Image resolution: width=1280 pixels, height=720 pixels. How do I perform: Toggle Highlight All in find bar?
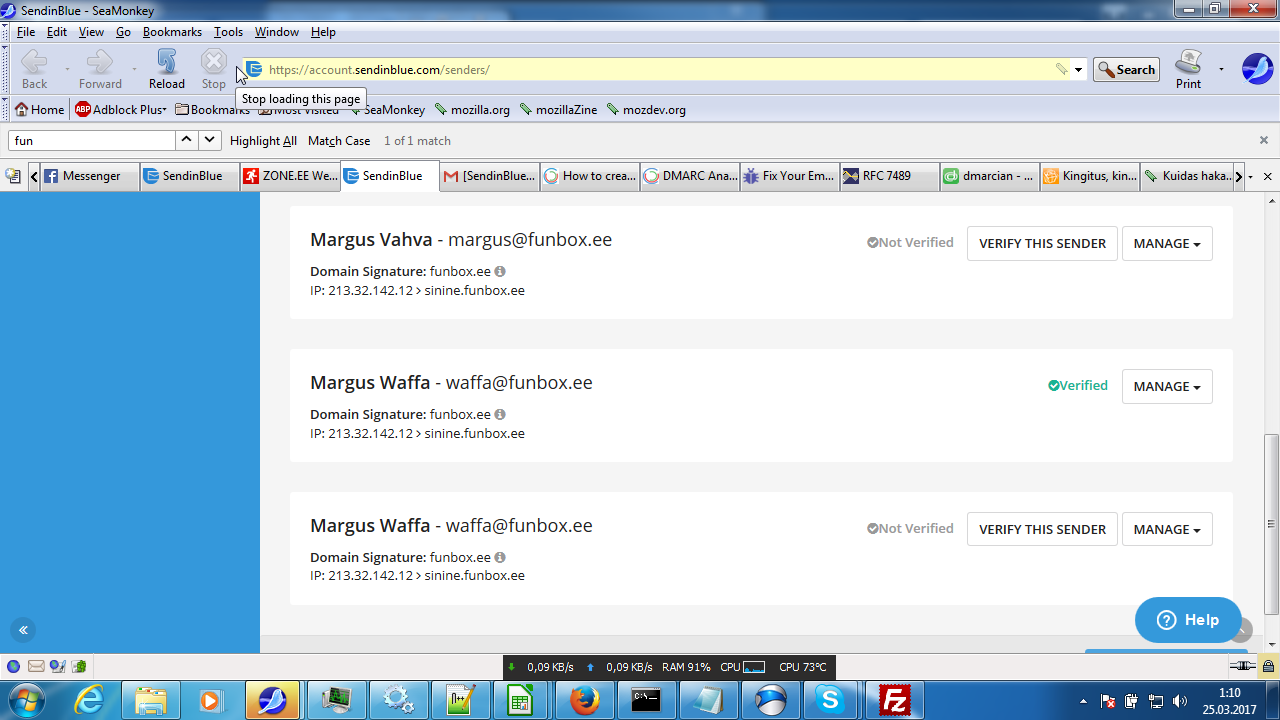[x=263, y=141]
